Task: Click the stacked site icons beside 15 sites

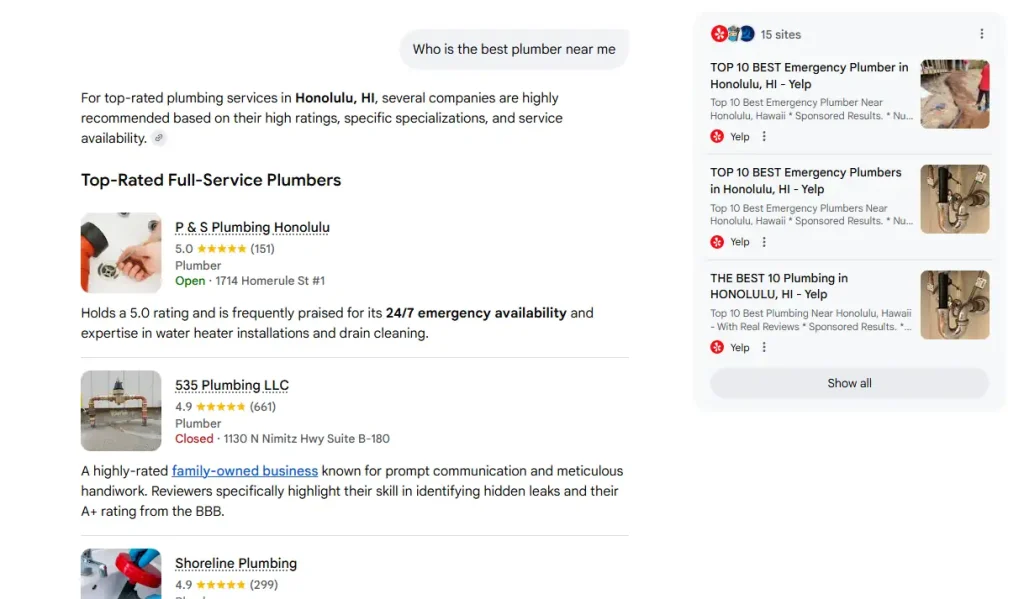Action: tap(732, 34)
